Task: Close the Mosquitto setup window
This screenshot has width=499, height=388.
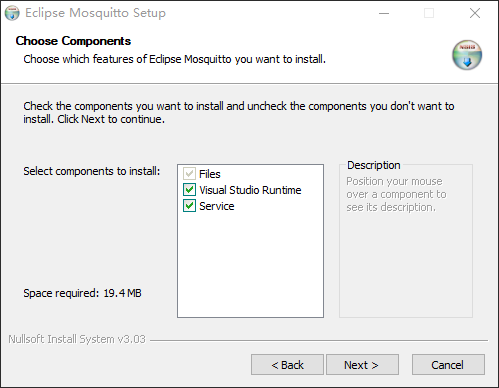Action: coord(475,13)
